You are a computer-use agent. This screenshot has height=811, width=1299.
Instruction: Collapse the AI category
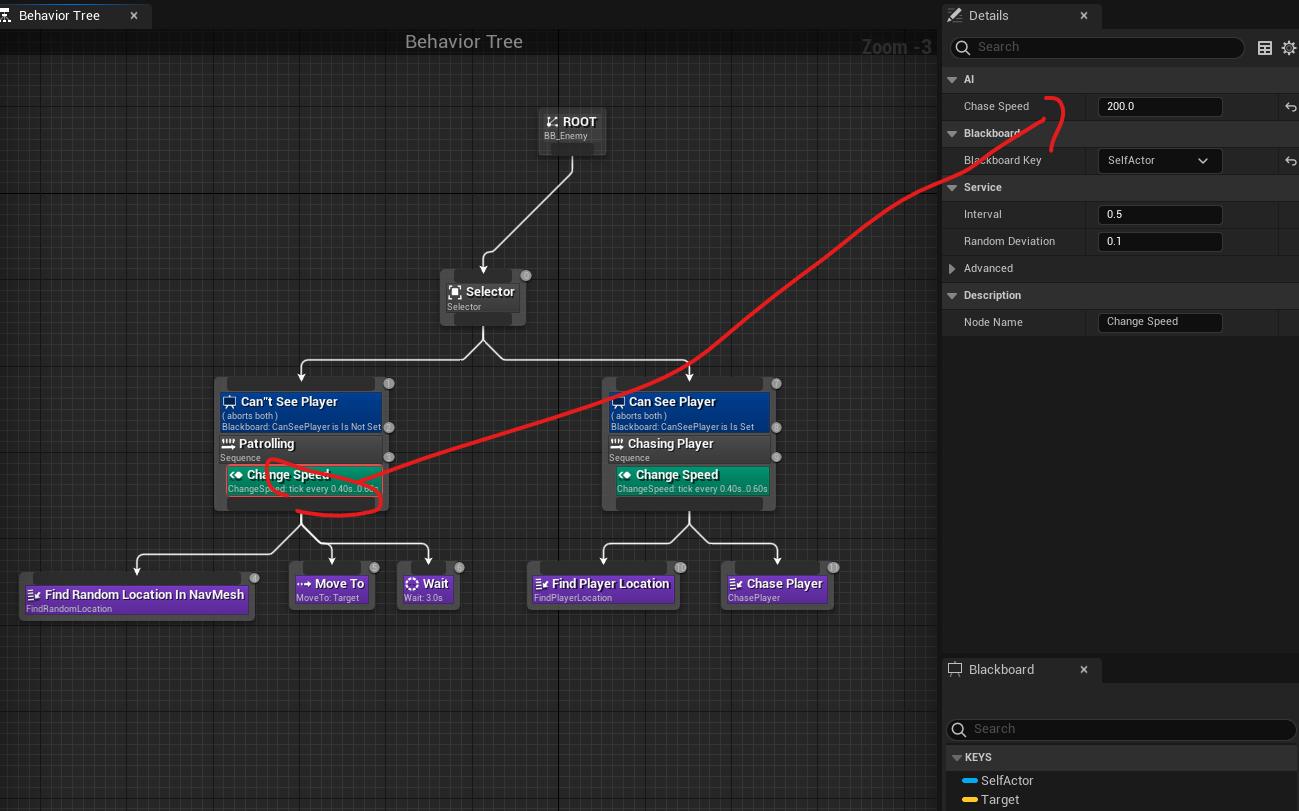(x=950, y=79)
